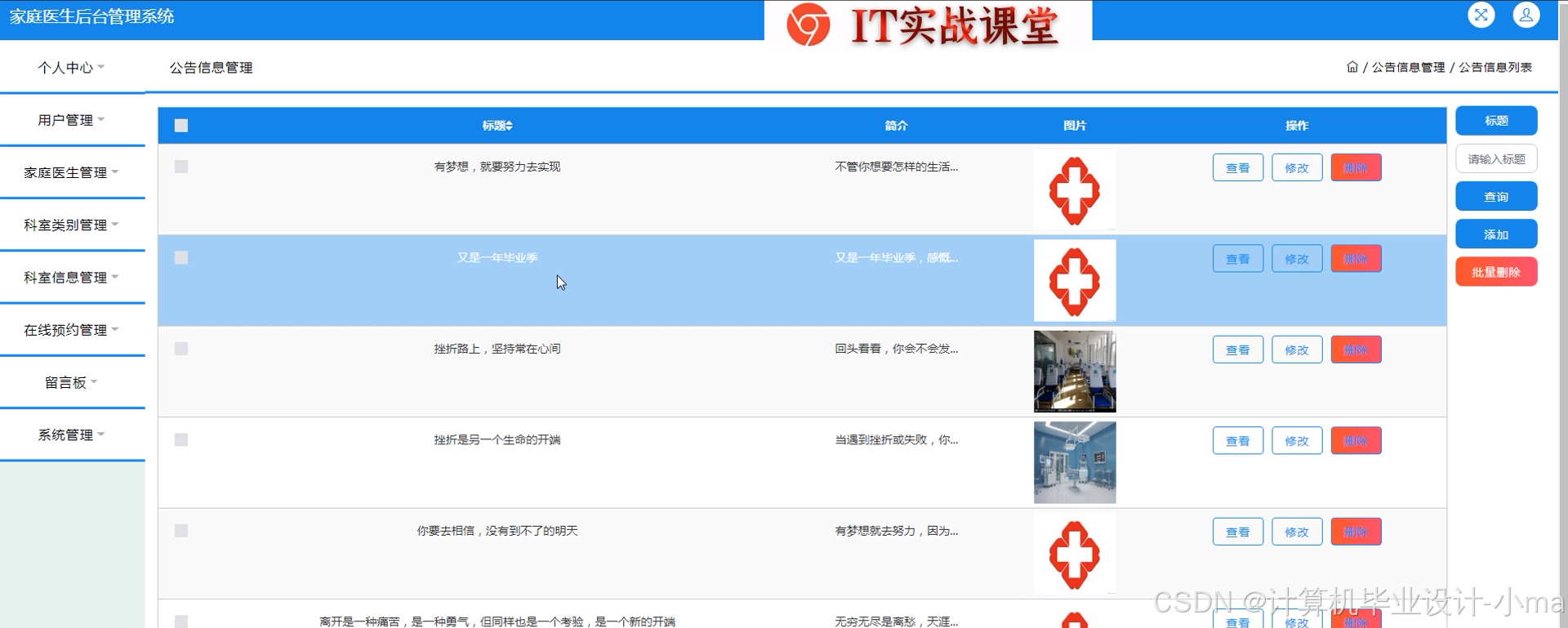Click the summary 不管你想要怎样的生活...
Viewport: 1568px width, 628px height.
point(896,167)
